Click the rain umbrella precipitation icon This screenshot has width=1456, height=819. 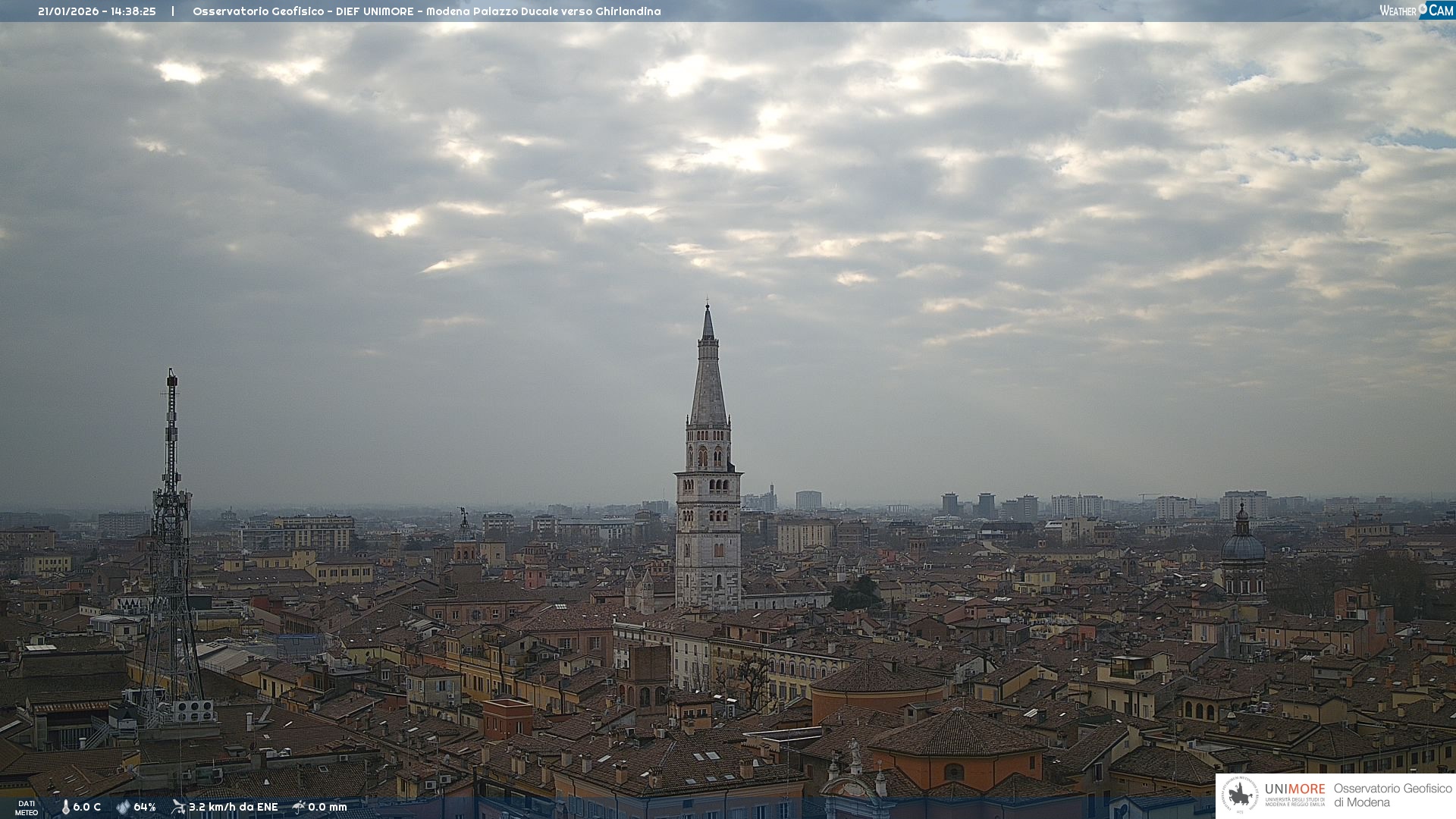tap(299, 807)
